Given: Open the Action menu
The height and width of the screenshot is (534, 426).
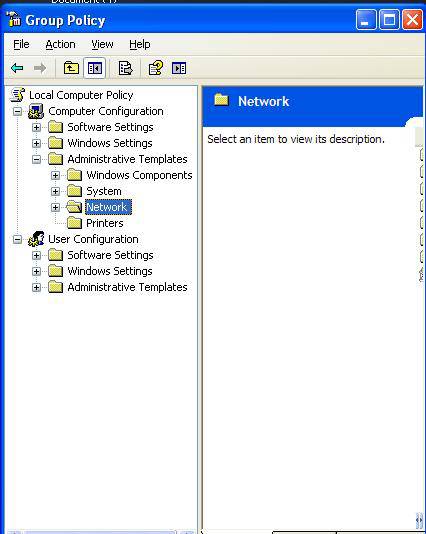Looking at the screenshot, I should 60,44.
